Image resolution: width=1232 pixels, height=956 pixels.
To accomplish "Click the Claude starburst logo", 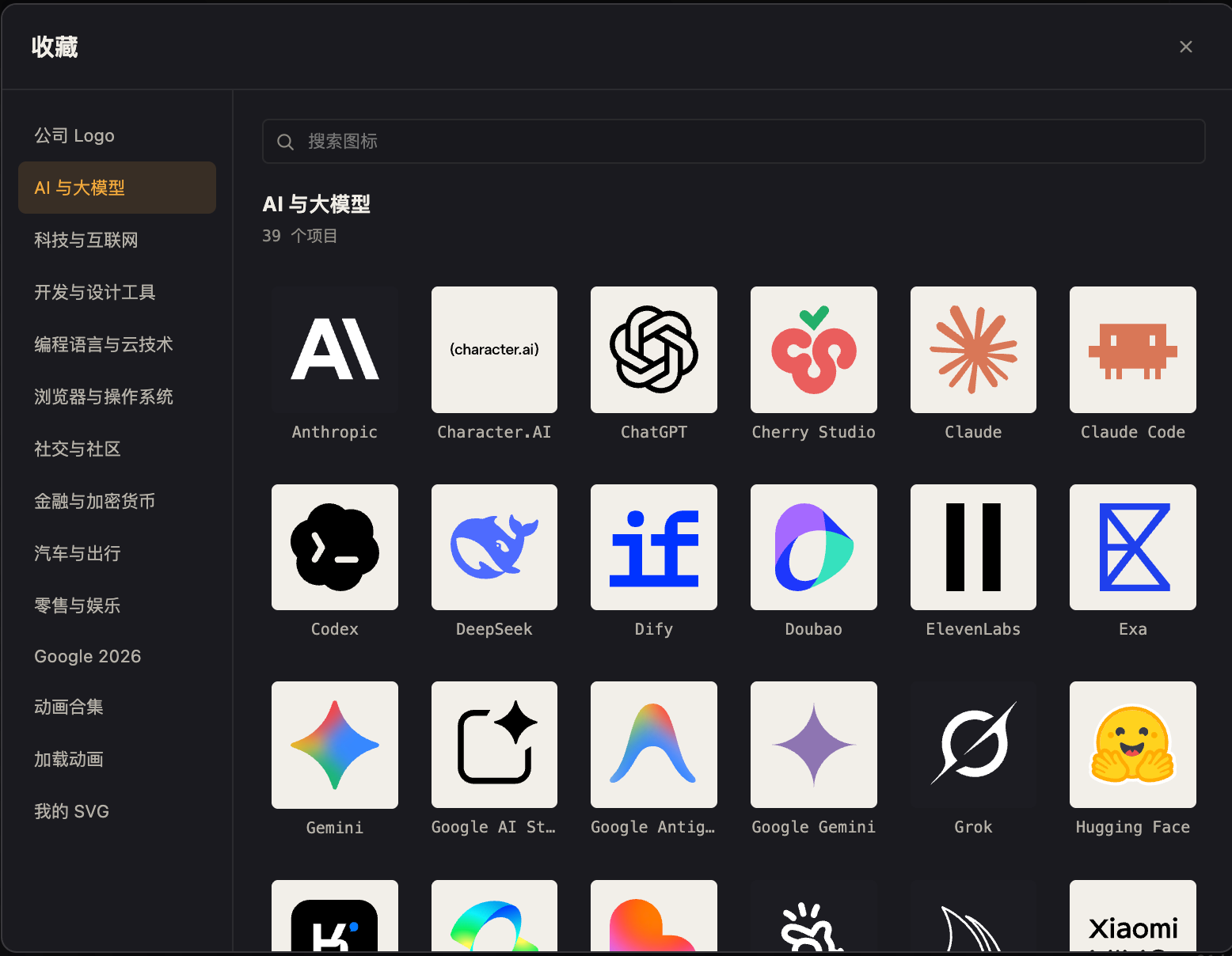I will pyautogui.click(x=973, y=350).
